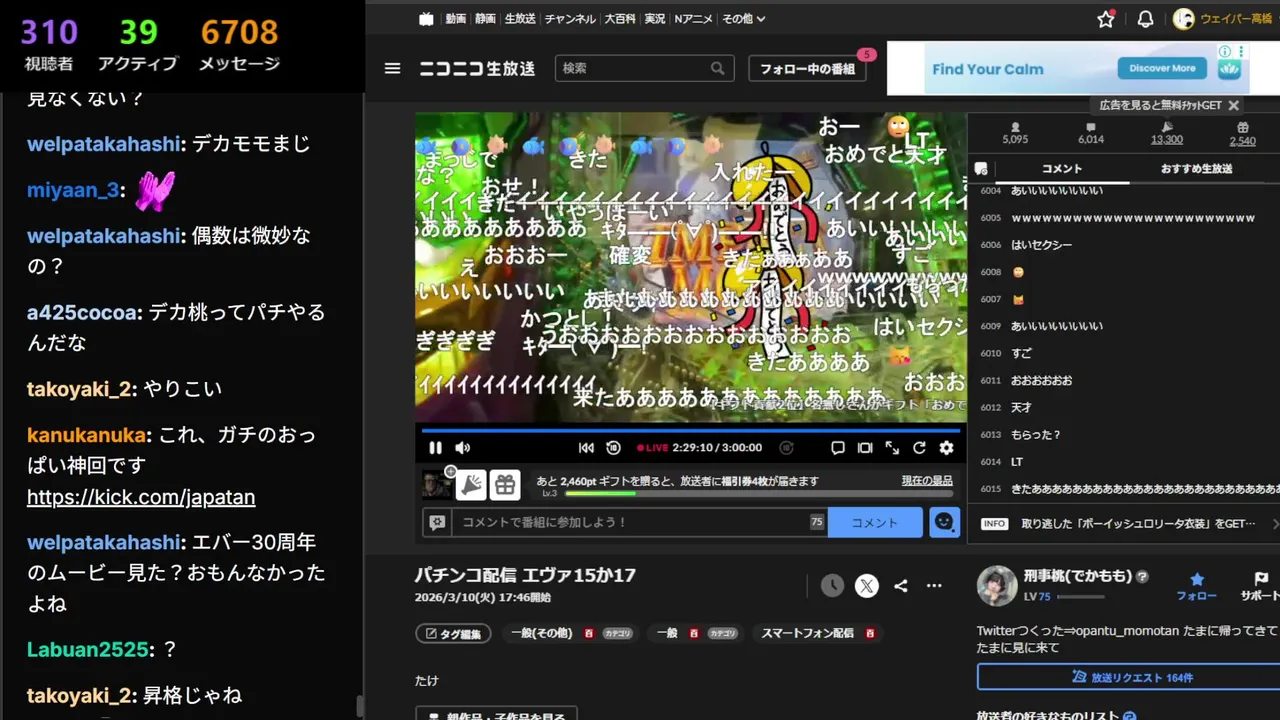
Task: Open the hamburger site menu
Action: (392, 68)
